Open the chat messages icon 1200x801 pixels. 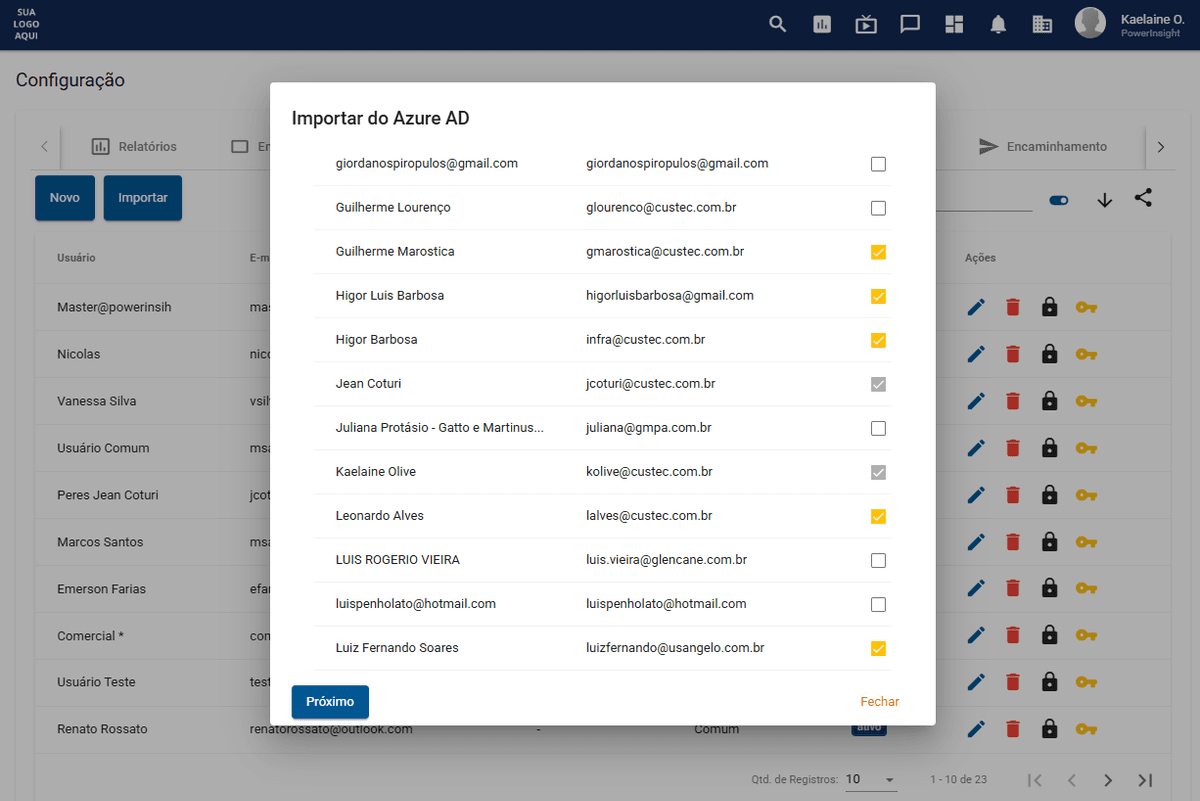[x=910, y=25]
